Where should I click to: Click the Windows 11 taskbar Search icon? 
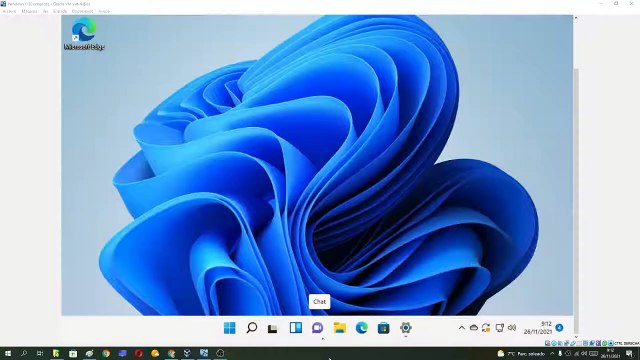(x=252, y=328)
